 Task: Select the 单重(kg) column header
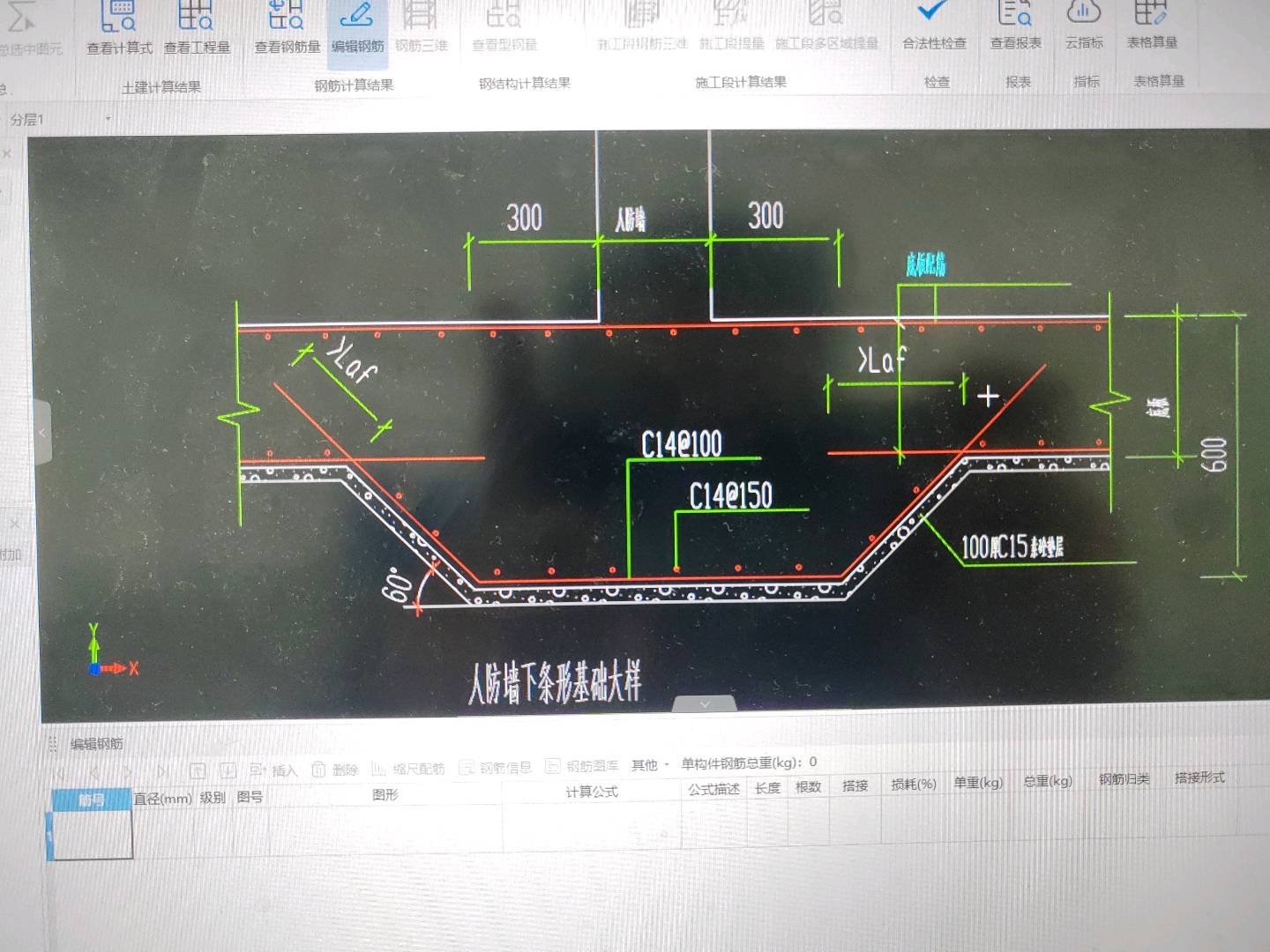click(978, 782)
